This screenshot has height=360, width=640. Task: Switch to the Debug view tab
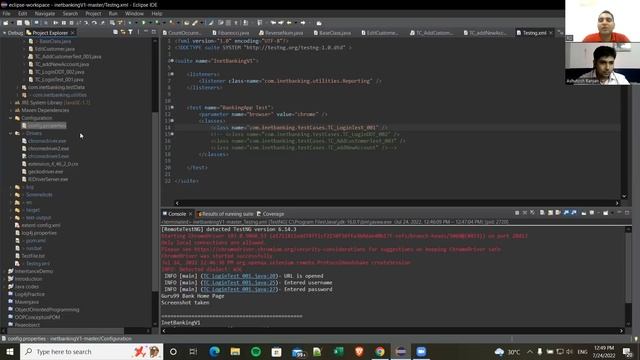13,33
